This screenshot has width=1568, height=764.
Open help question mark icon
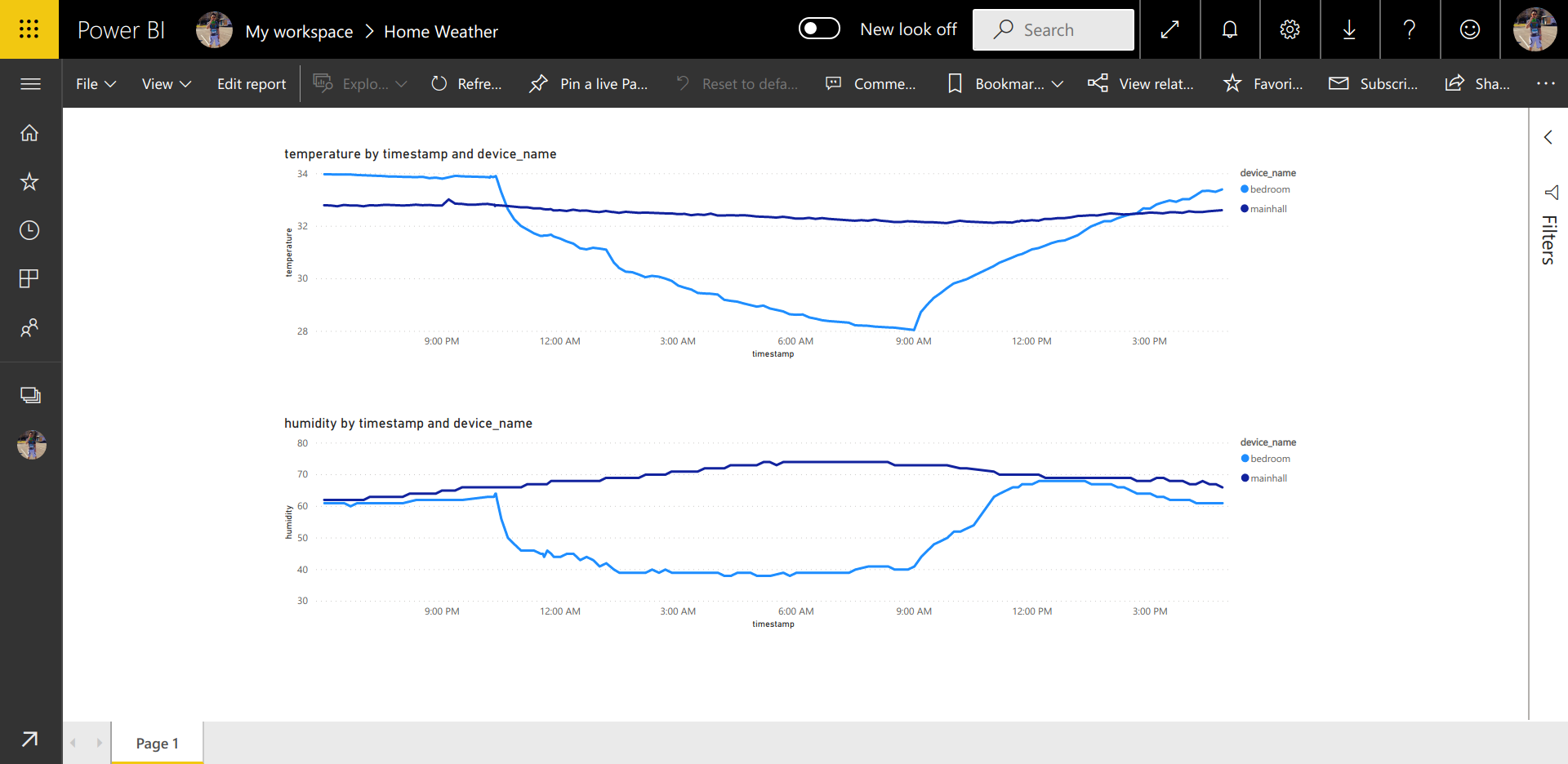[x=1410, y=29]
